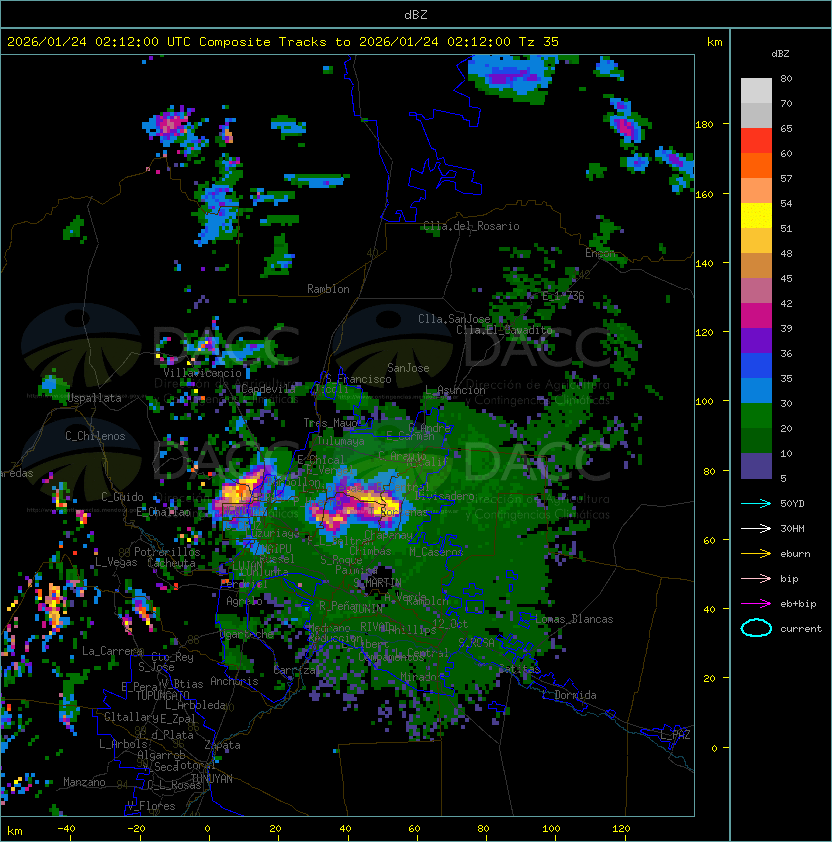Viewport: 832px width, 842px height.
Task: Click the 'C_Chilenos' place label
Action: tap(95, 436)
